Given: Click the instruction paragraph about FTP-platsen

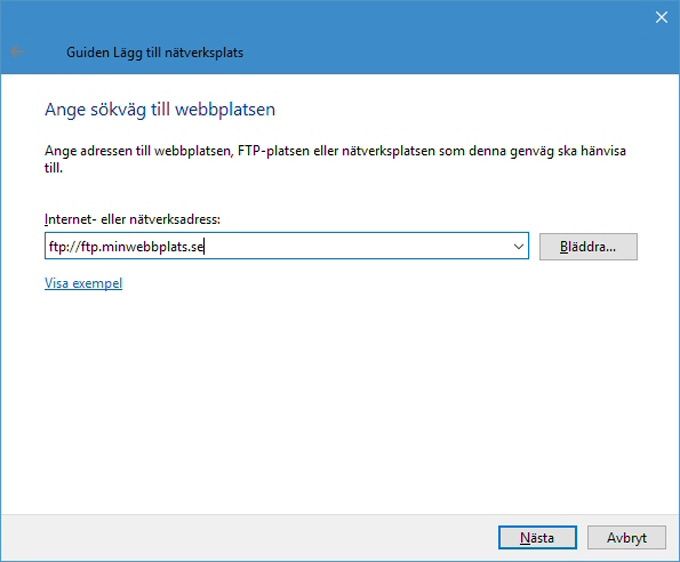Looking at the screenshot, I should pos(335,159).
